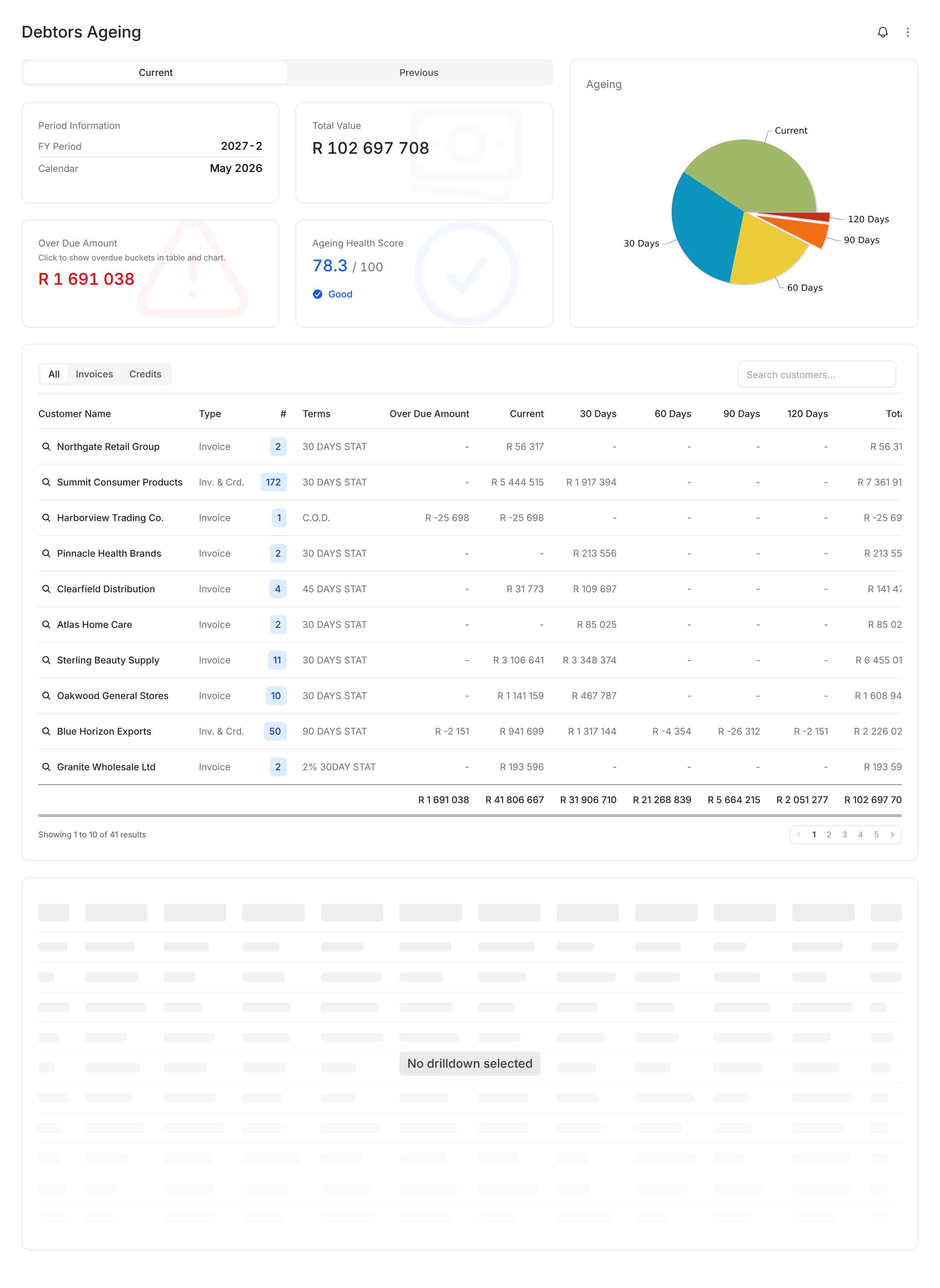
Task: Click the Customer Name column header
Action: click(x=75, y=414)
